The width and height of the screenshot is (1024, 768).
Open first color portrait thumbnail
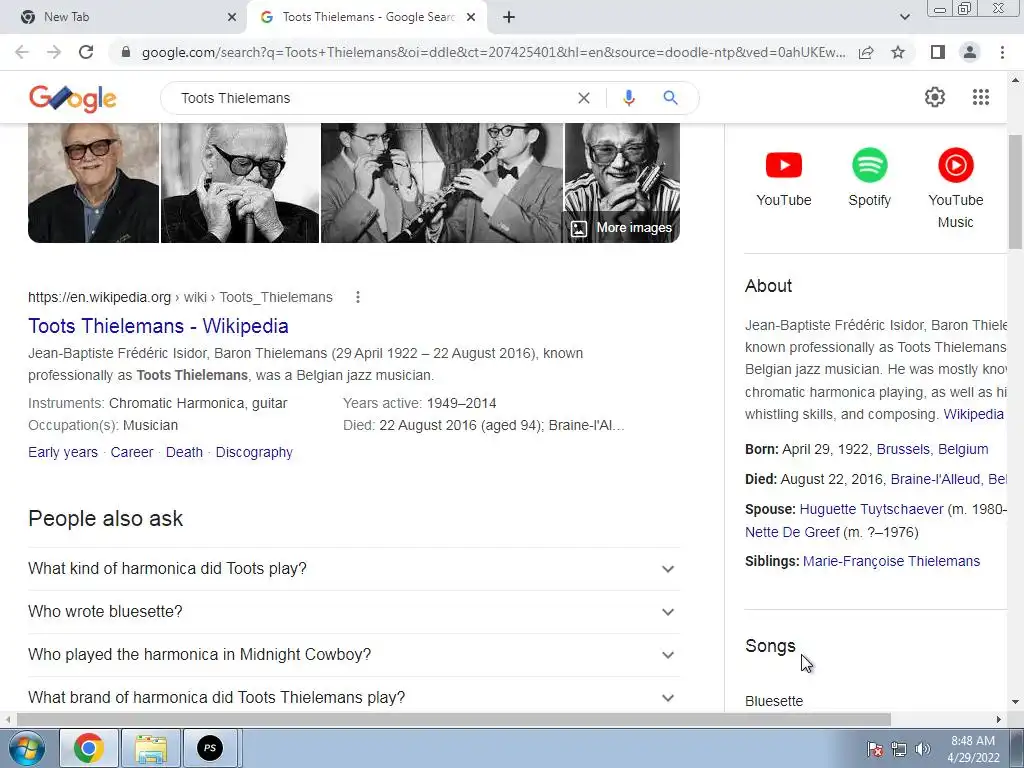point(93,183)
